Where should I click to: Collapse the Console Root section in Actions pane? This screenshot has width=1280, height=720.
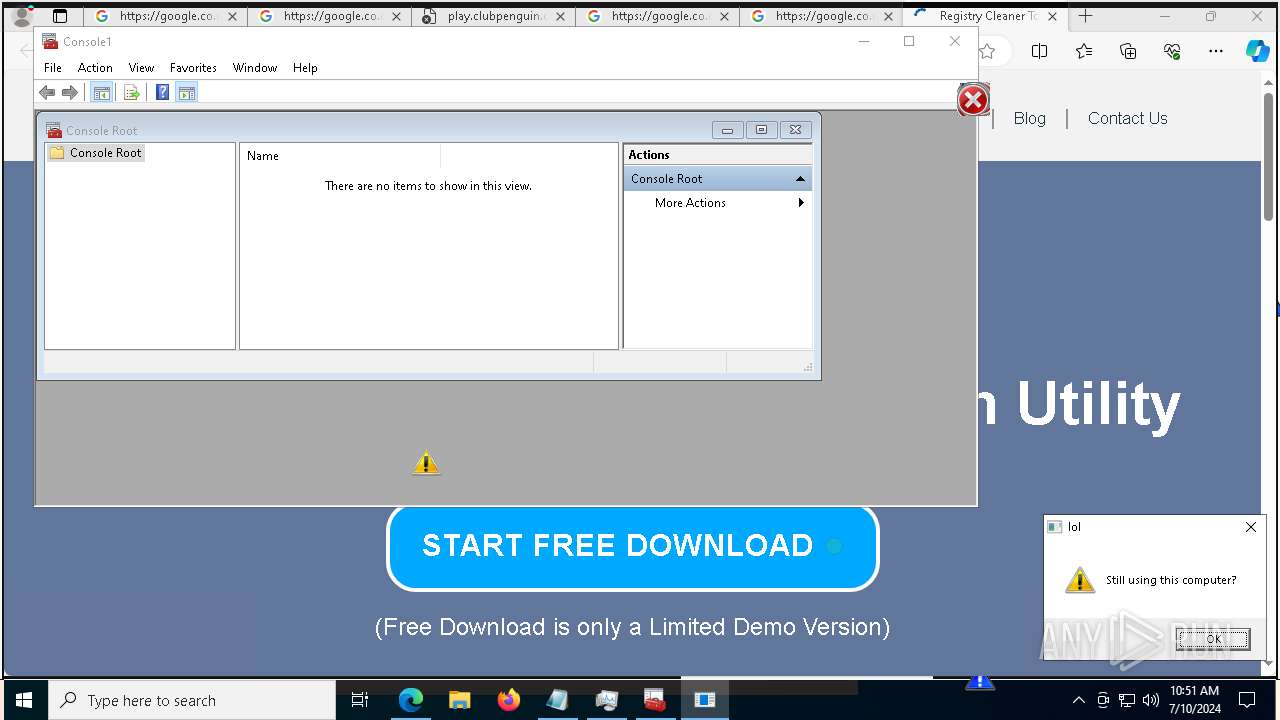(800, 179)
